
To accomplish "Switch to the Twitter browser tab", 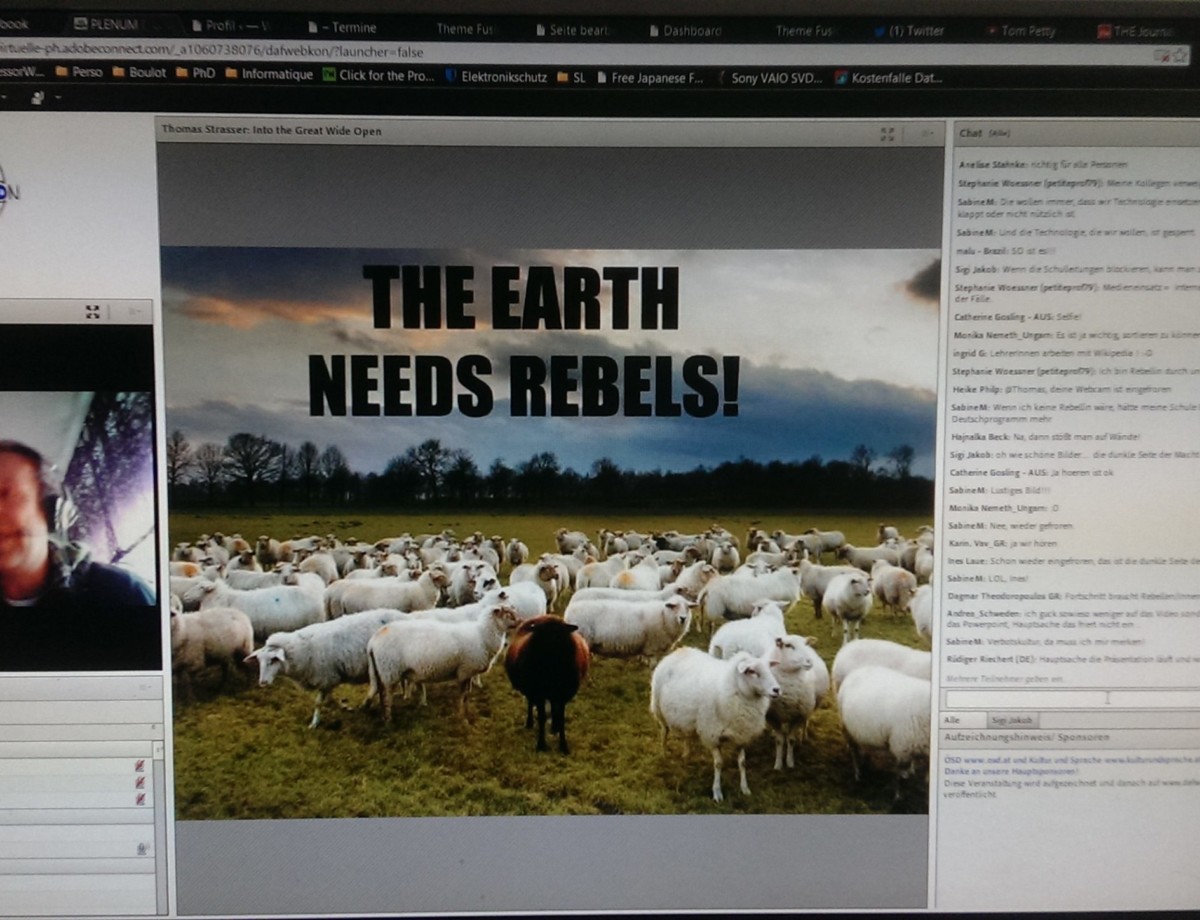I will (x=915, y=30).
